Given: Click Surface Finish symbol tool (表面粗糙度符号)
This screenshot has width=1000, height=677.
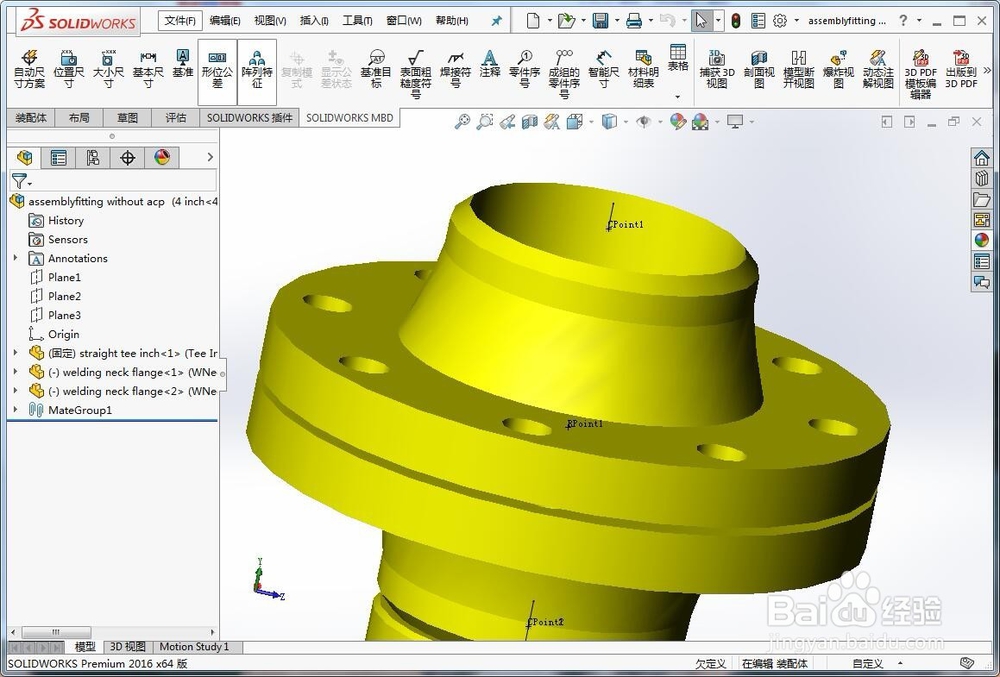Looking at the screenshot, I should click(x=416, y=74).
